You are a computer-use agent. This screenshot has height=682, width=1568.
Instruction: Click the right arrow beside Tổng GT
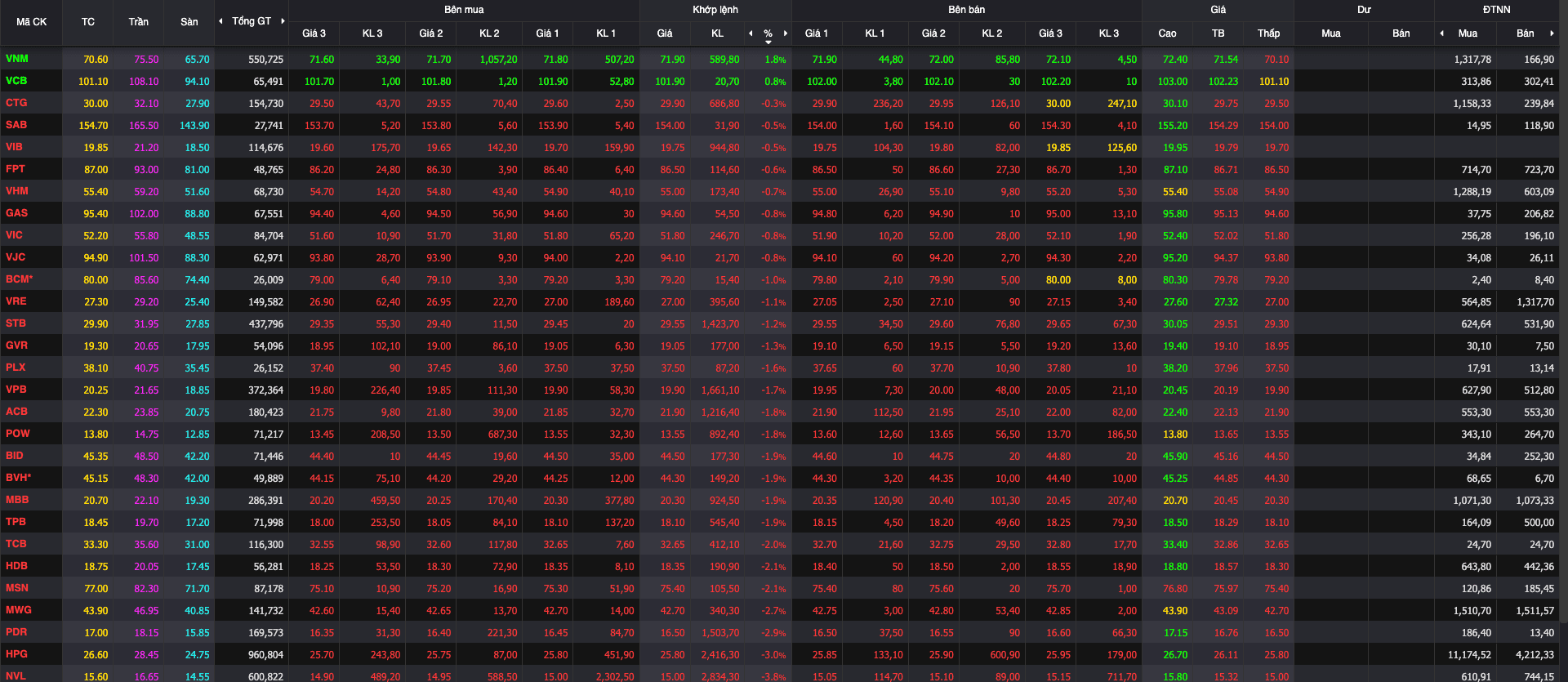click(x=283, y=21)
